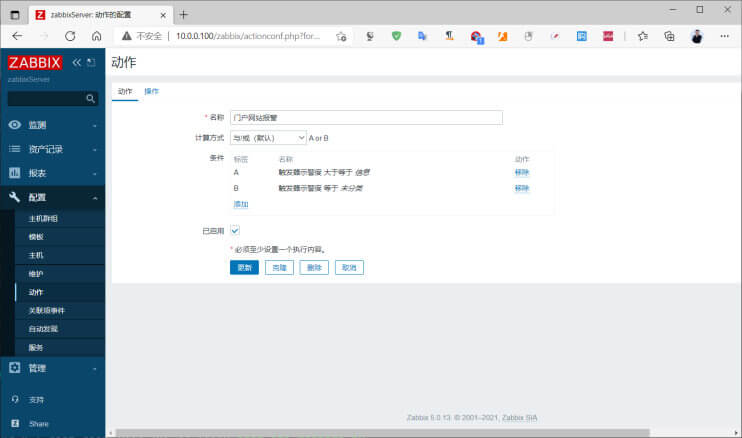Screen dimensions: 742x438
Task: Click the 名称 name input field
Action: 366,117
